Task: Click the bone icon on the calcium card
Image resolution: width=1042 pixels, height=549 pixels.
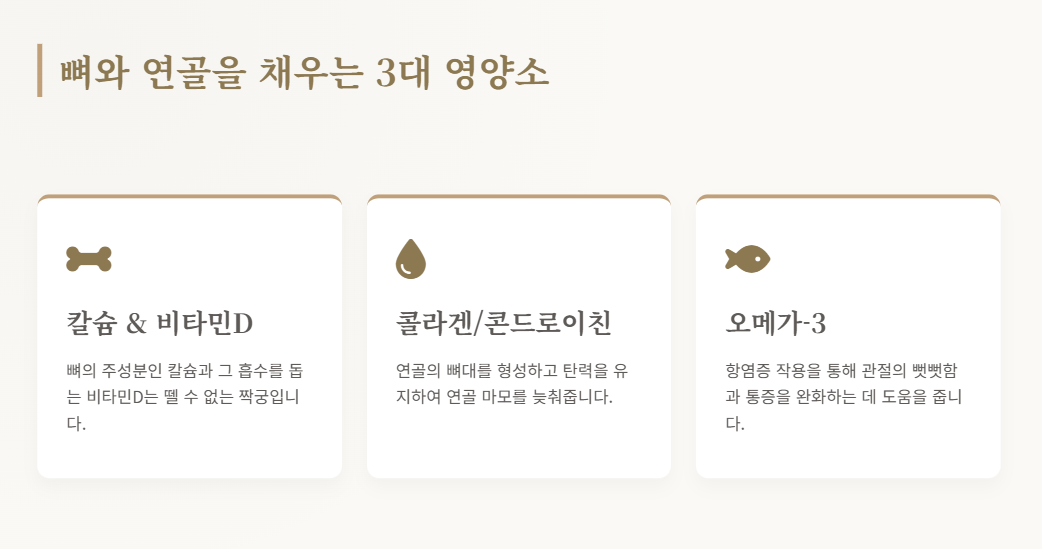Action: tap(89, 259)
